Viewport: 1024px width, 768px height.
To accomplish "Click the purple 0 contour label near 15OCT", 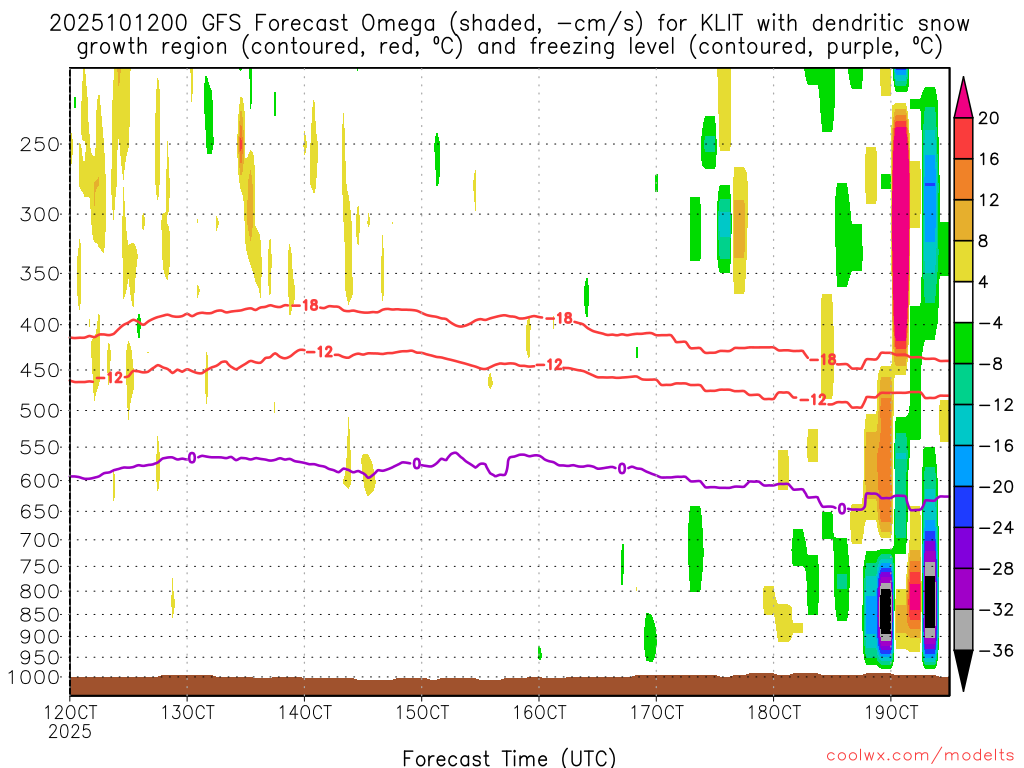I will point(417,464).
